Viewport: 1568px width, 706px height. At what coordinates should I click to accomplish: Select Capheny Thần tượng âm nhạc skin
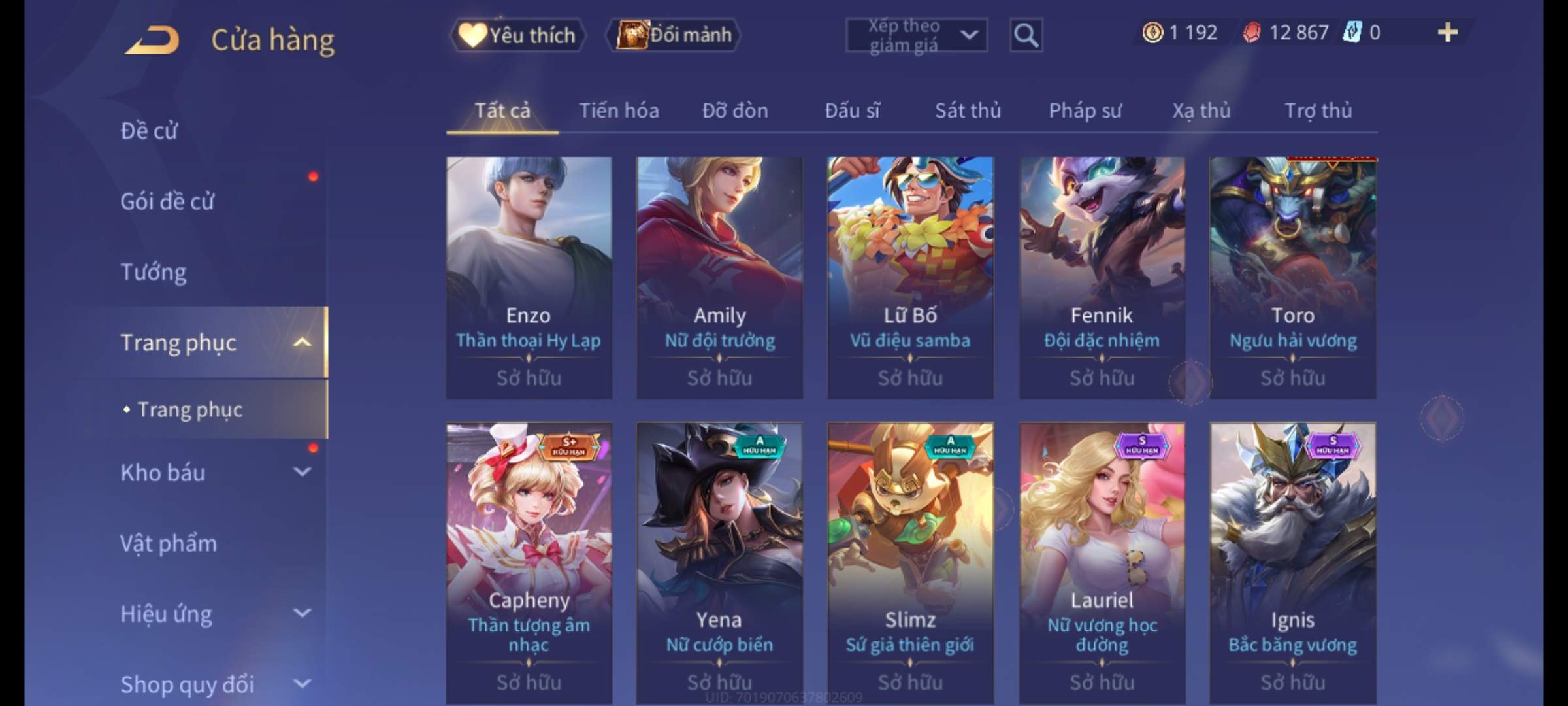click(529, 563)
